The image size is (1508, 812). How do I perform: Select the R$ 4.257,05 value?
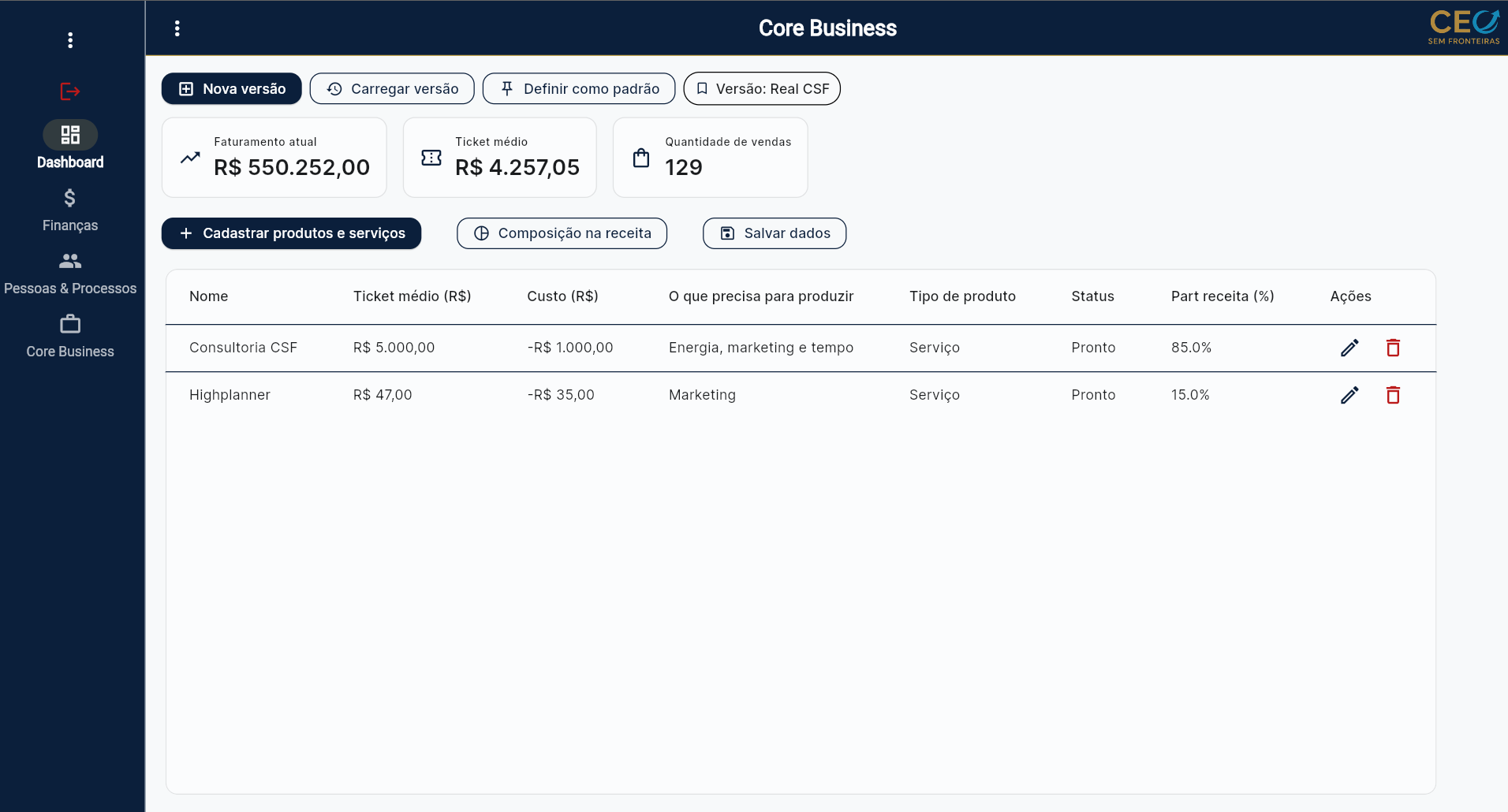click(517, 167)
